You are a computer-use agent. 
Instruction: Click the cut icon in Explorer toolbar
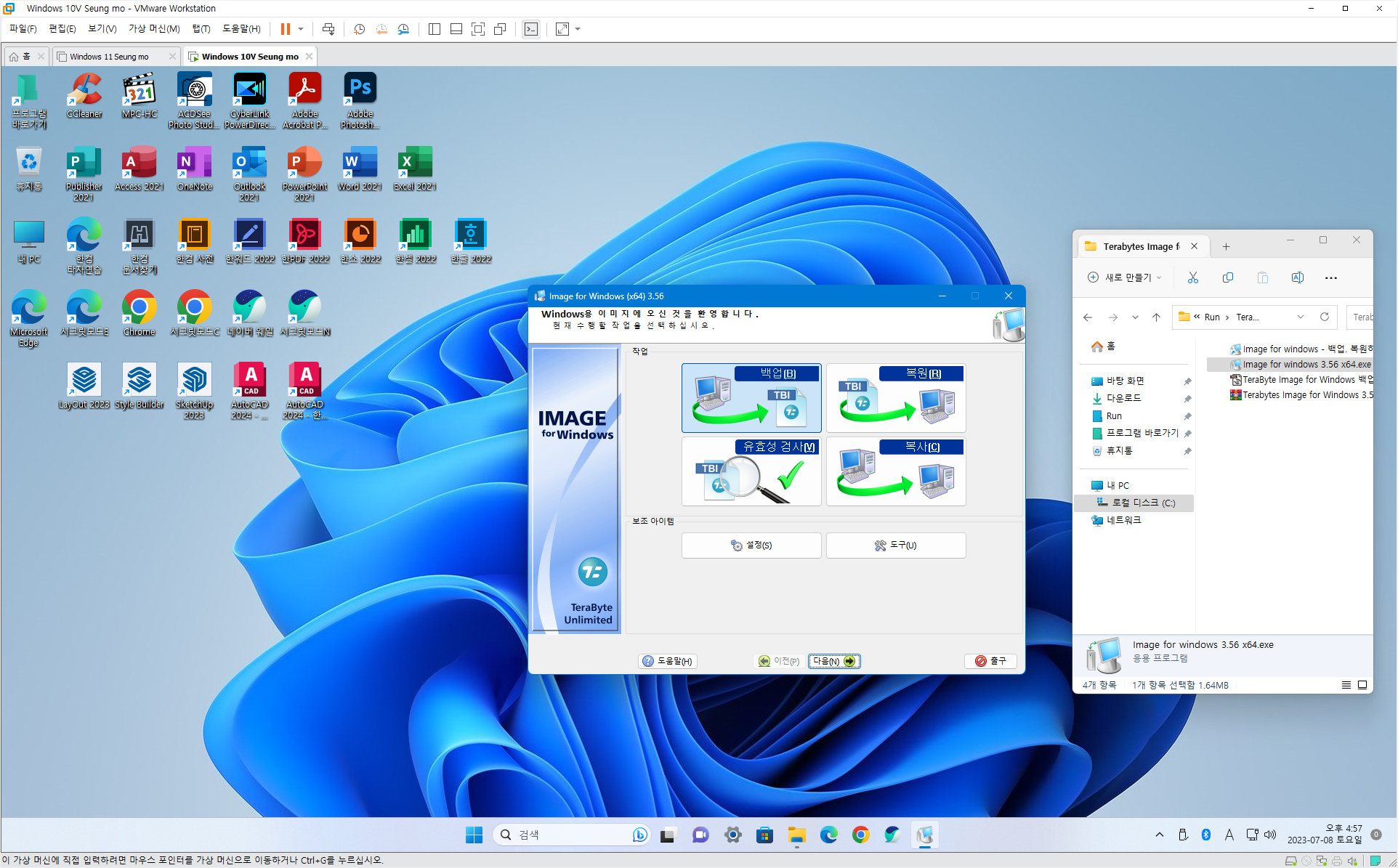tap(1192, 277)
